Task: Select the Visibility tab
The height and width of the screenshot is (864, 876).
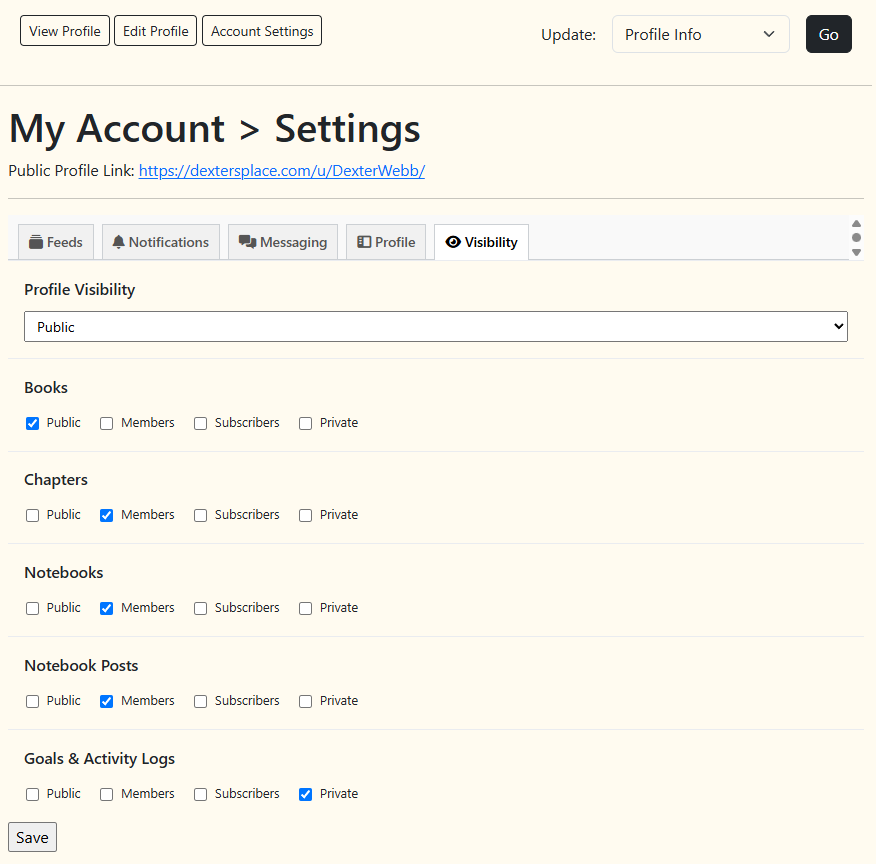Action: click(482, 242)
